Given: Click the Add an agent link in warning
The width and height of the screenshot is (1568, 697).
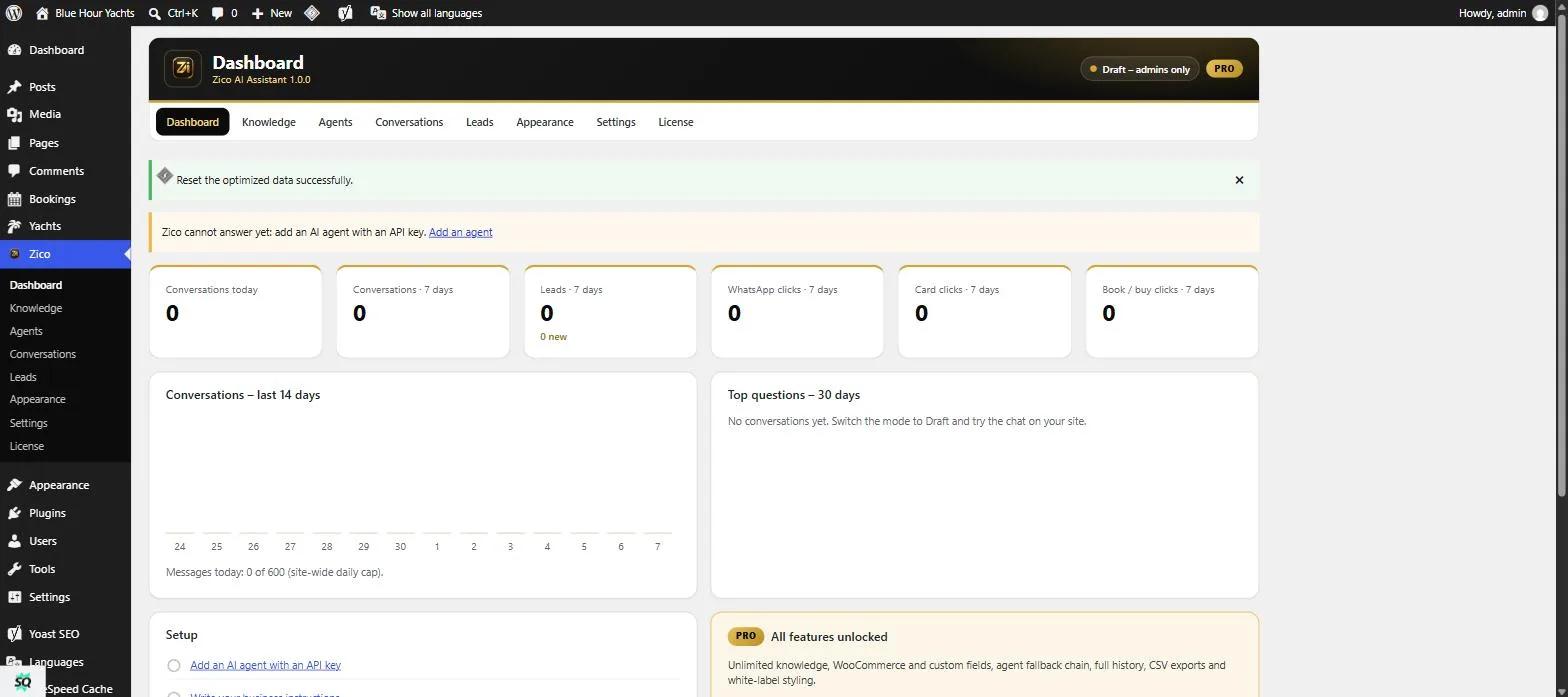Looking at the screenshot, I should tap(461, 232).
